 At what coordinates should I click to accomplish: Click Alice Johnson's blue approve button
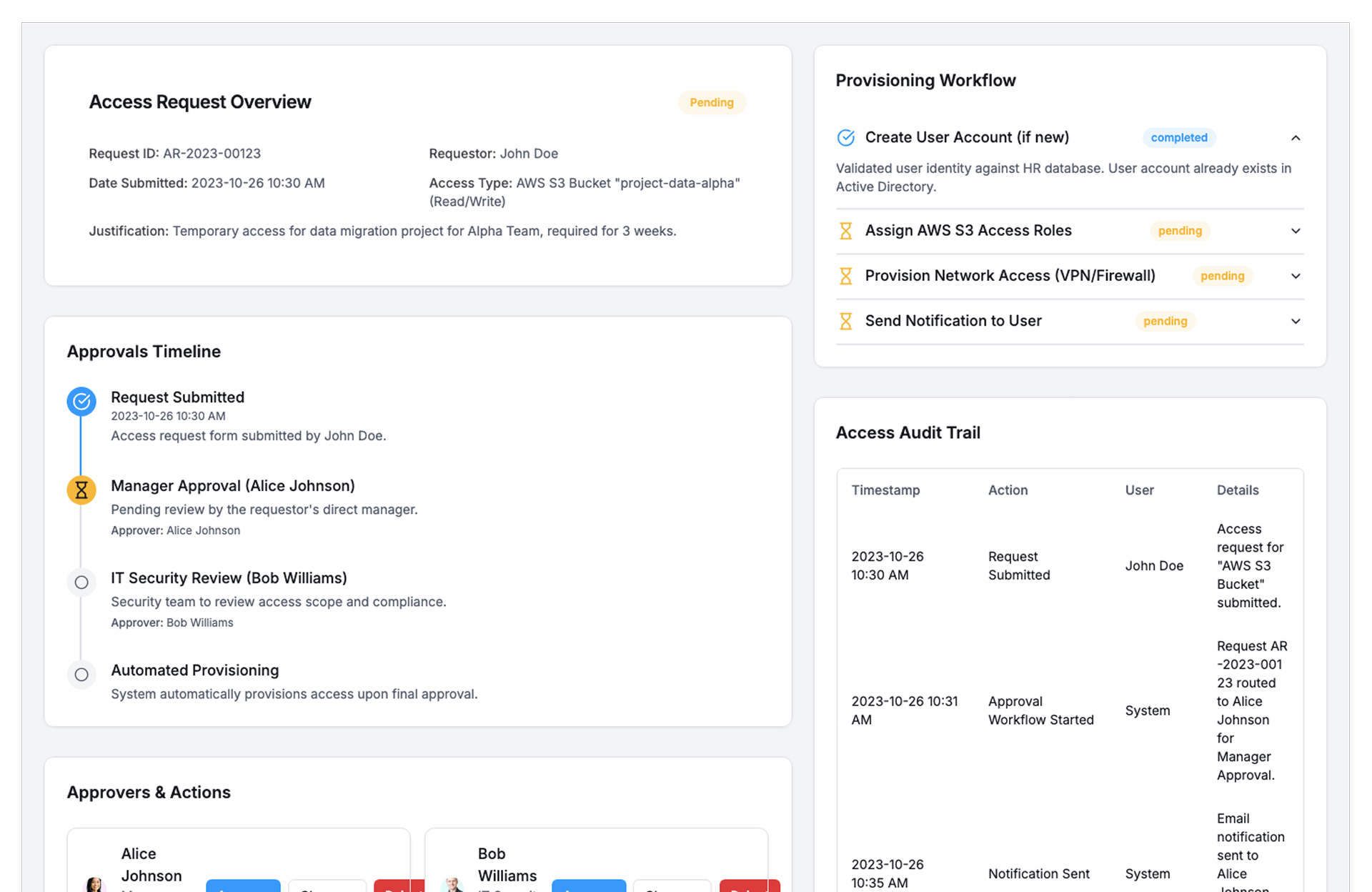243,886
